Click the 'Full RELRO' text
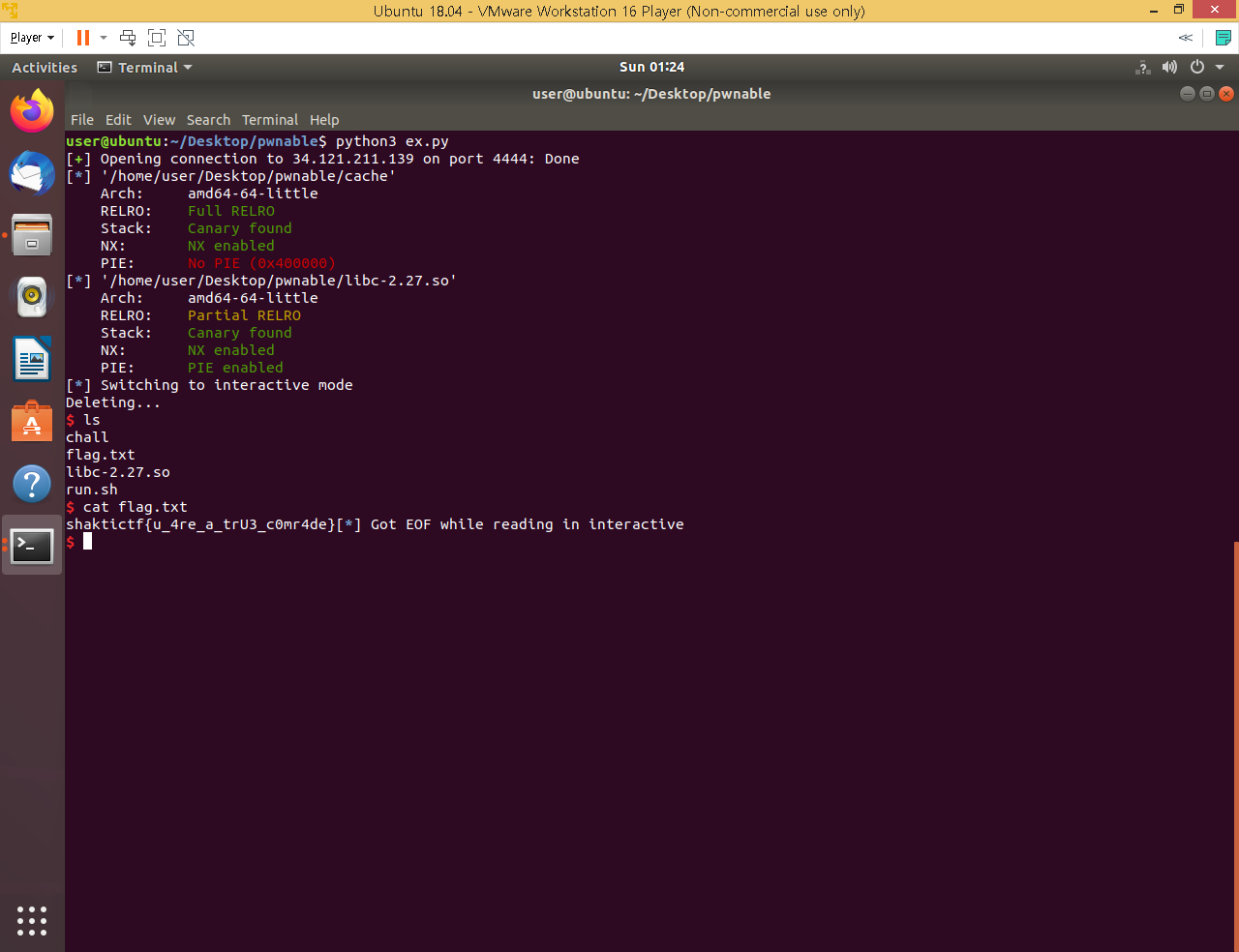Image resolution: width=1239 pixels, height=952 pixels. click(231, 211)
